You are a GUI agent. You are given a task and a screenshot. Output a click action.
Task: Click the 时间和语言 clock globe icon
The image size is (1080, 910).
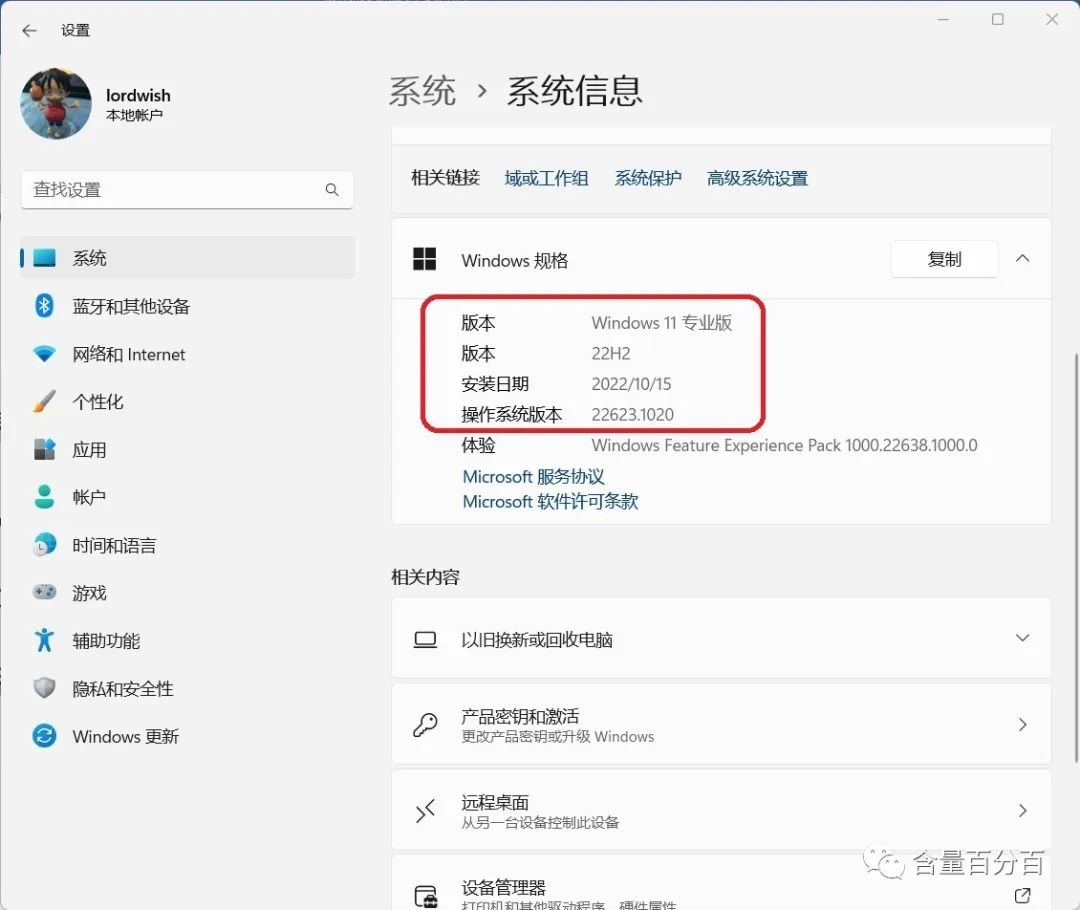coord(44,545)
